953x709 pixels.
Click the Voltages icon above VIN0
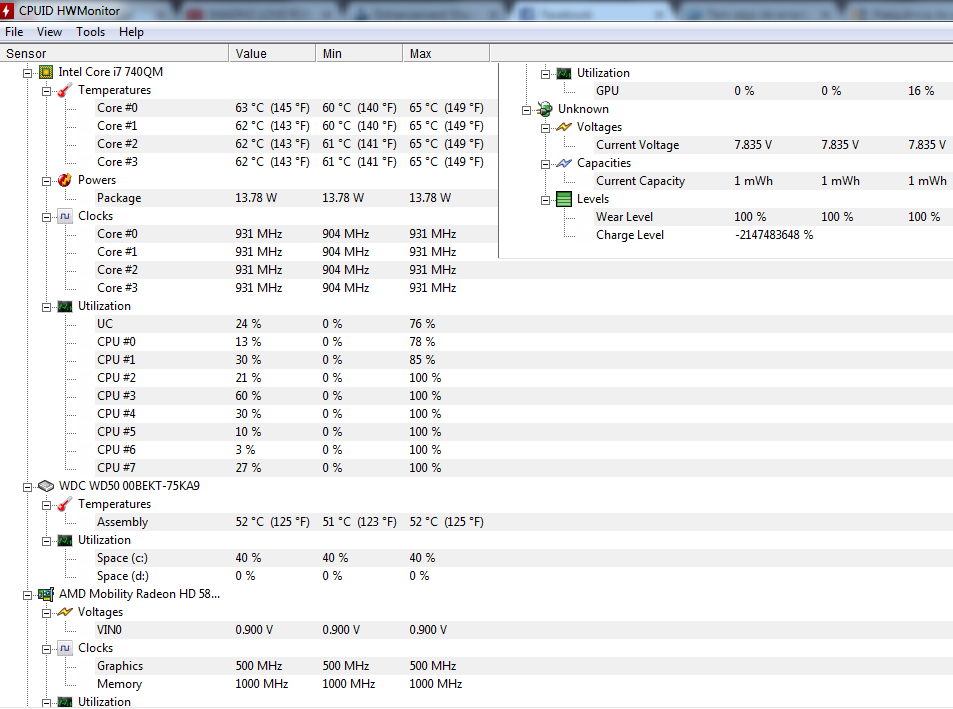(x=65, y=612)
